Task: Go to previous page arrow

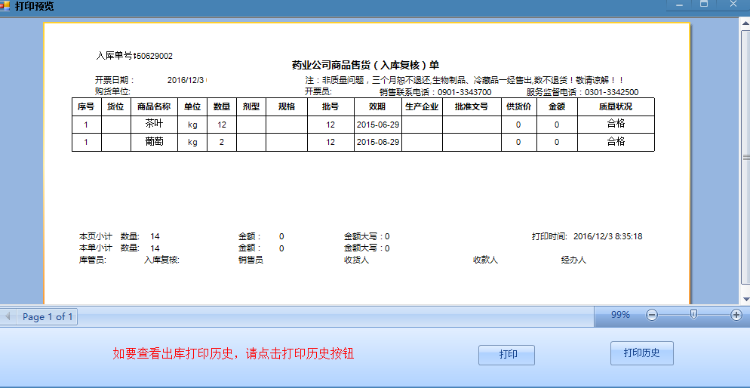Action: [8, 317]
